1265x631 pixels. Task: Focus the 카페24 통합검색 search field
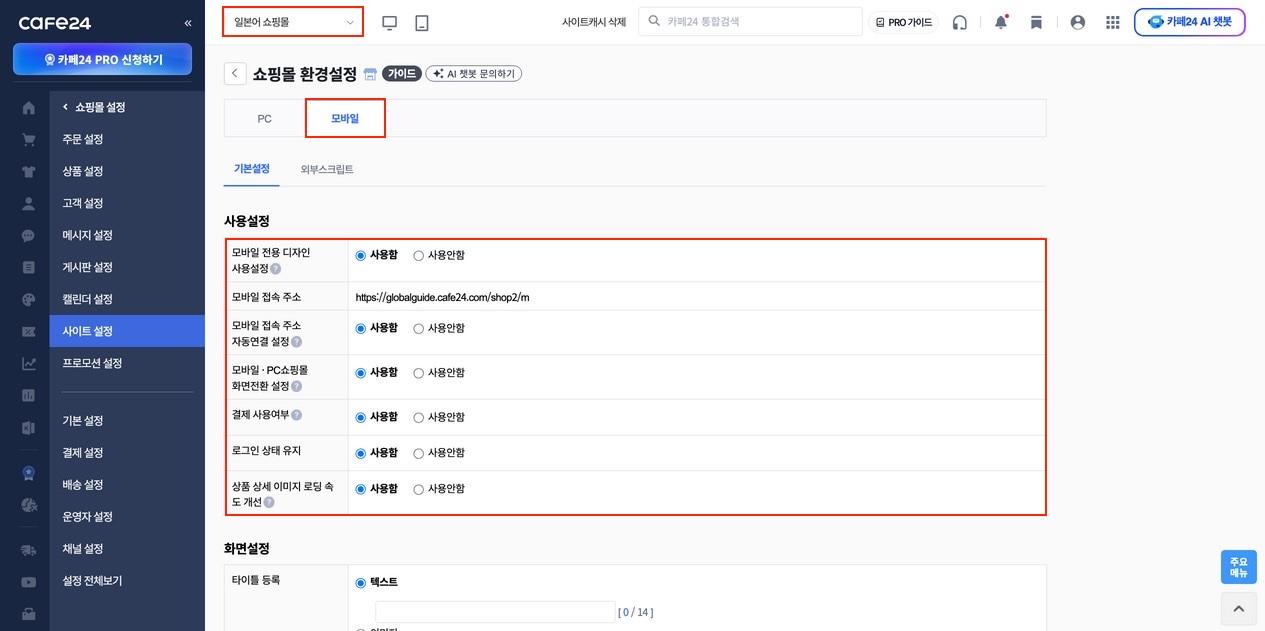(x=750, y=21)
